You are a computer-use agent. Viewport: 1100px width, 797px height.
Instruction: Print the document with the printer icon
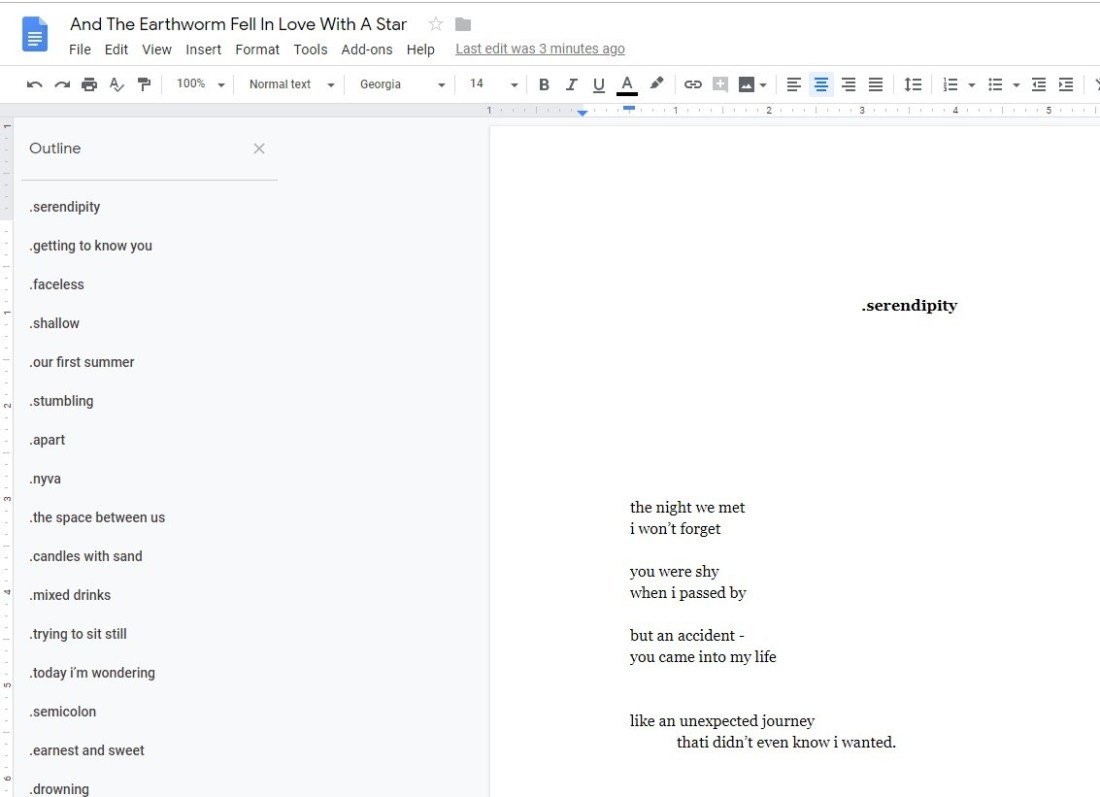[89, 85]
